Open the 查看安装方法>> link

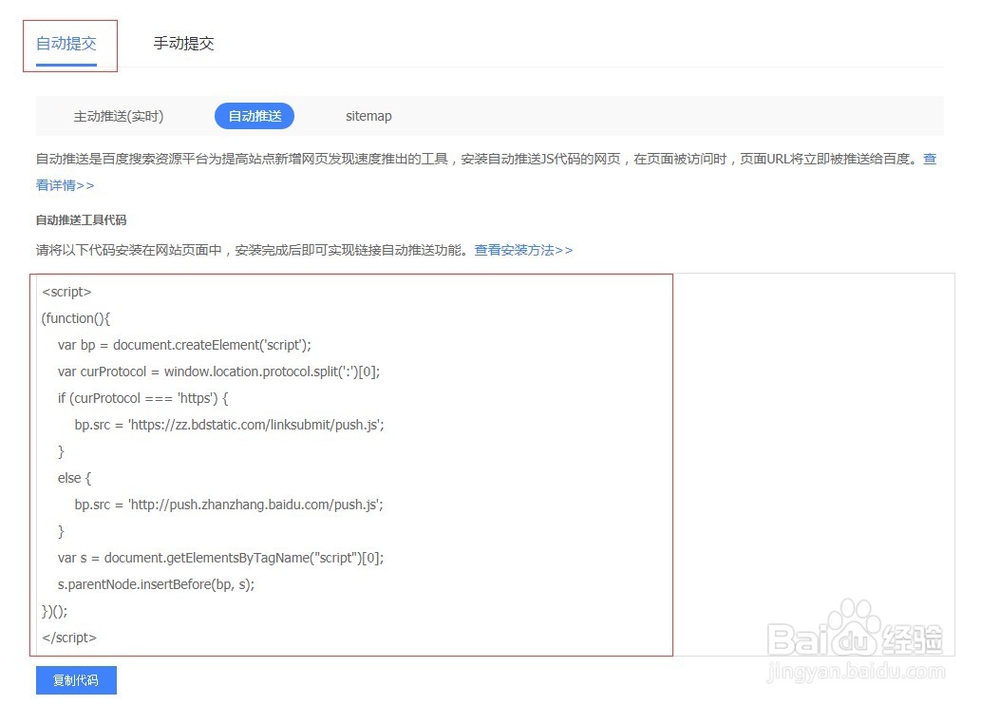pyautogui.click(x=524, y=250)
